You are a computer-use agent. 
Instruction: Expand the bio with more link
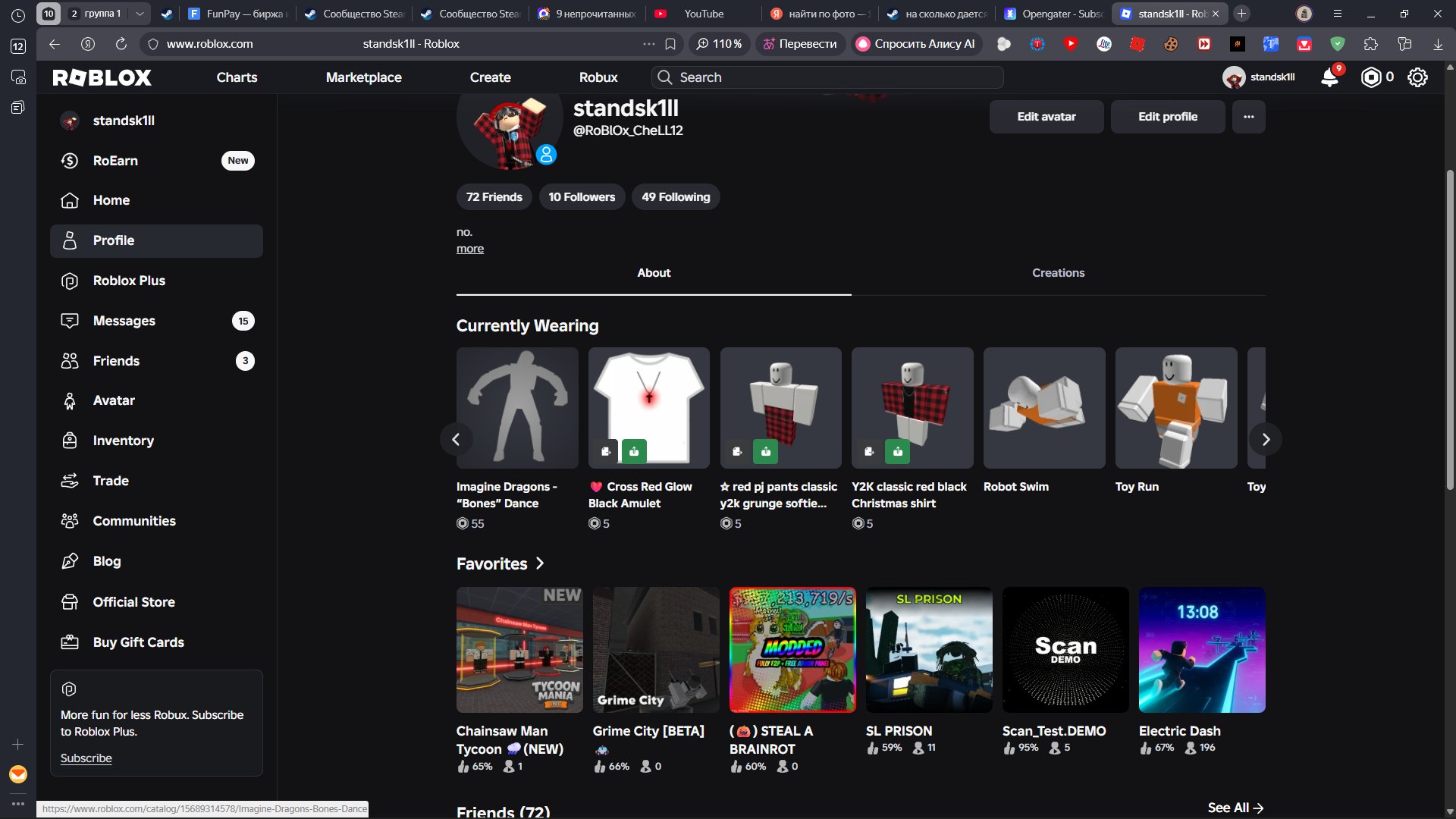(x=470, y=249)
